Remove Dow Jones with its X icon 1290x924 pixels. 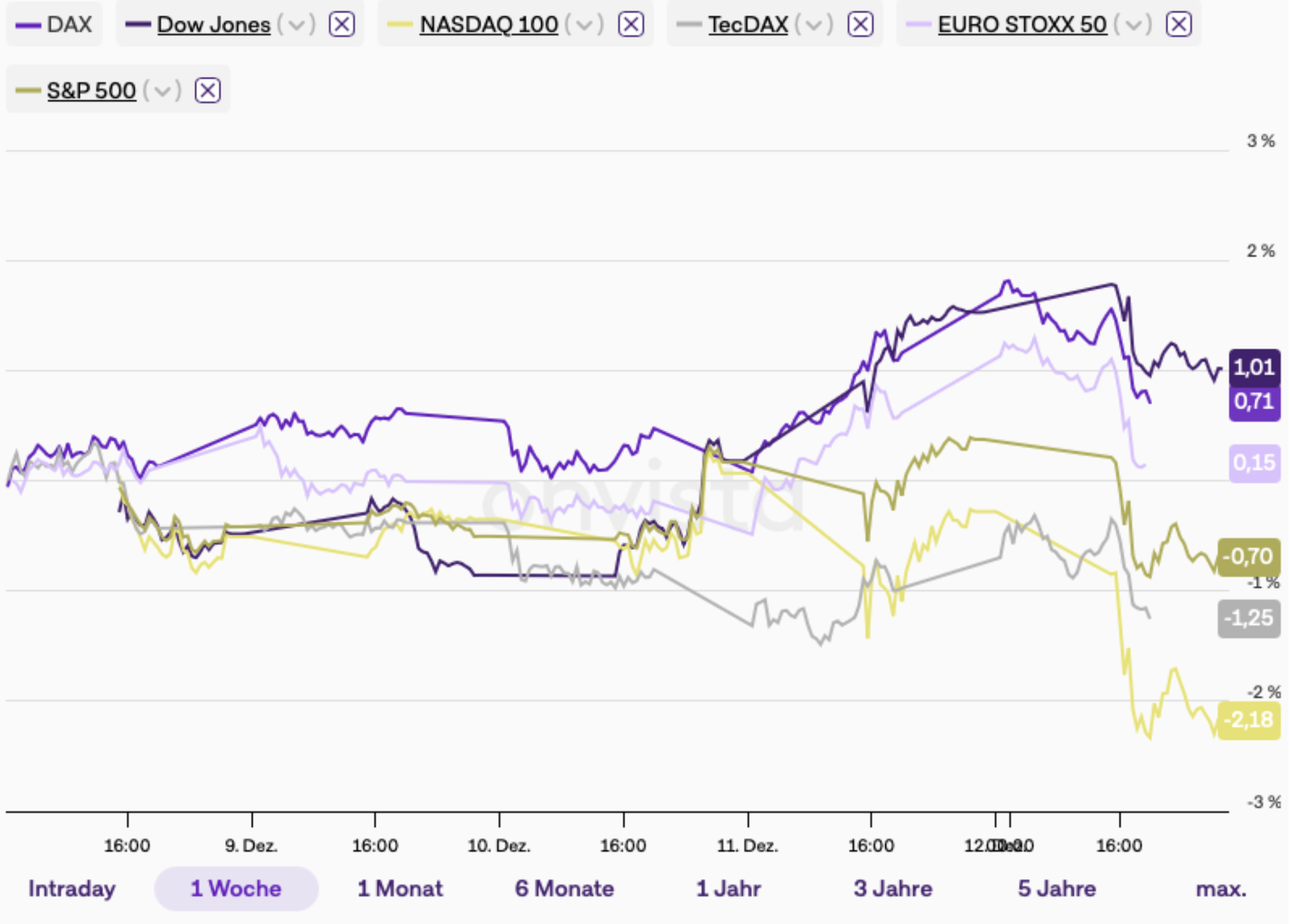tap(342, 25)
